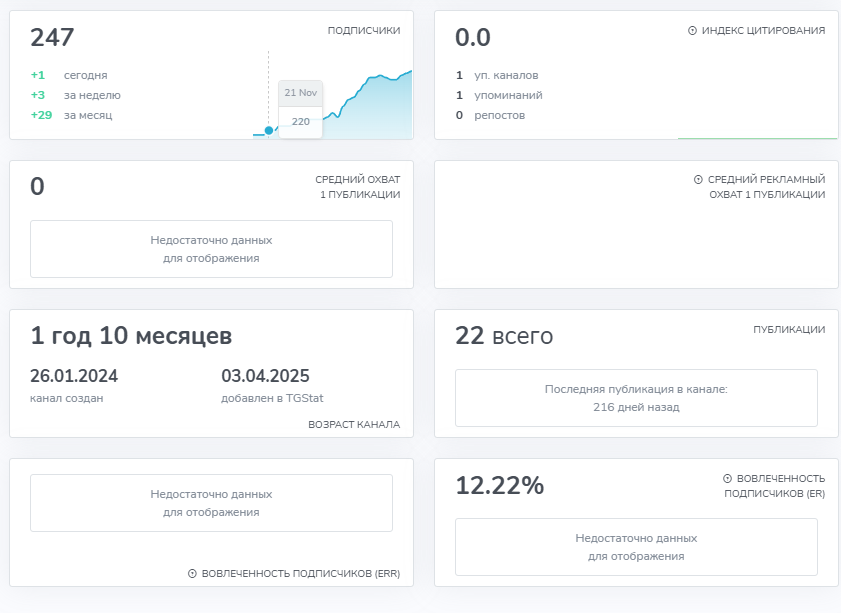Open the ПУБЛИКАЦИИ heading
Image resolution: width=841 pixels, height=613 pixels.
pos(789,329)
